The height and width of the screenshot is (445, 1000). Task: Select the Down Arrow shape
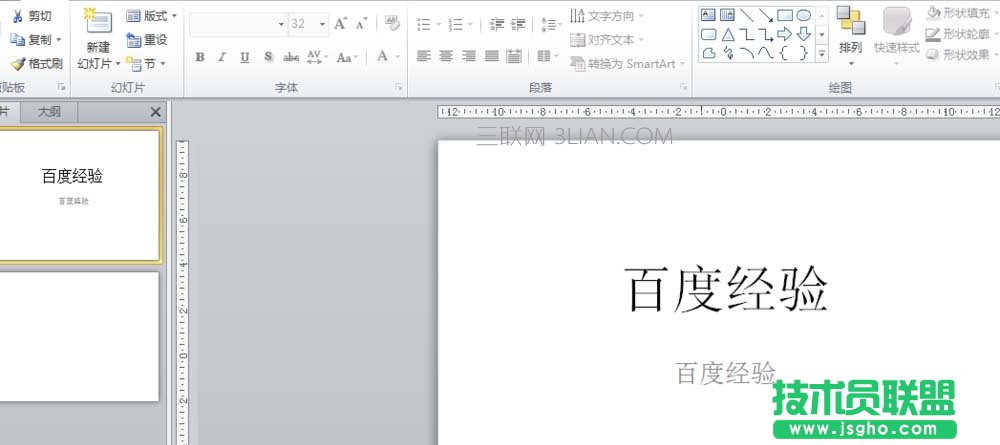(x=804, y=34)
